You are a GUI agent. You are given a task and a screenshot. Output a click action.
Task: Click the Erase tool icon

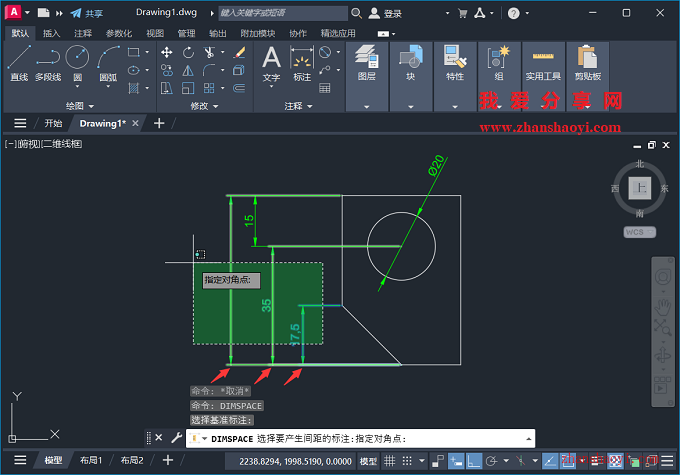(239, 52)
